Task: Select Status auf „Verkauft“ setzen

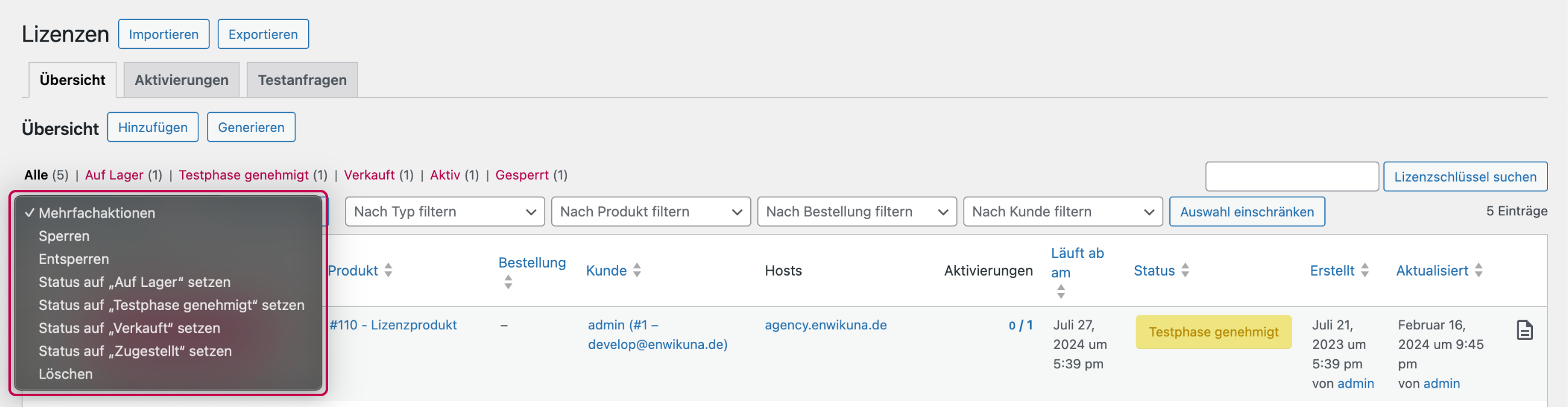Action: click(168, 329)
